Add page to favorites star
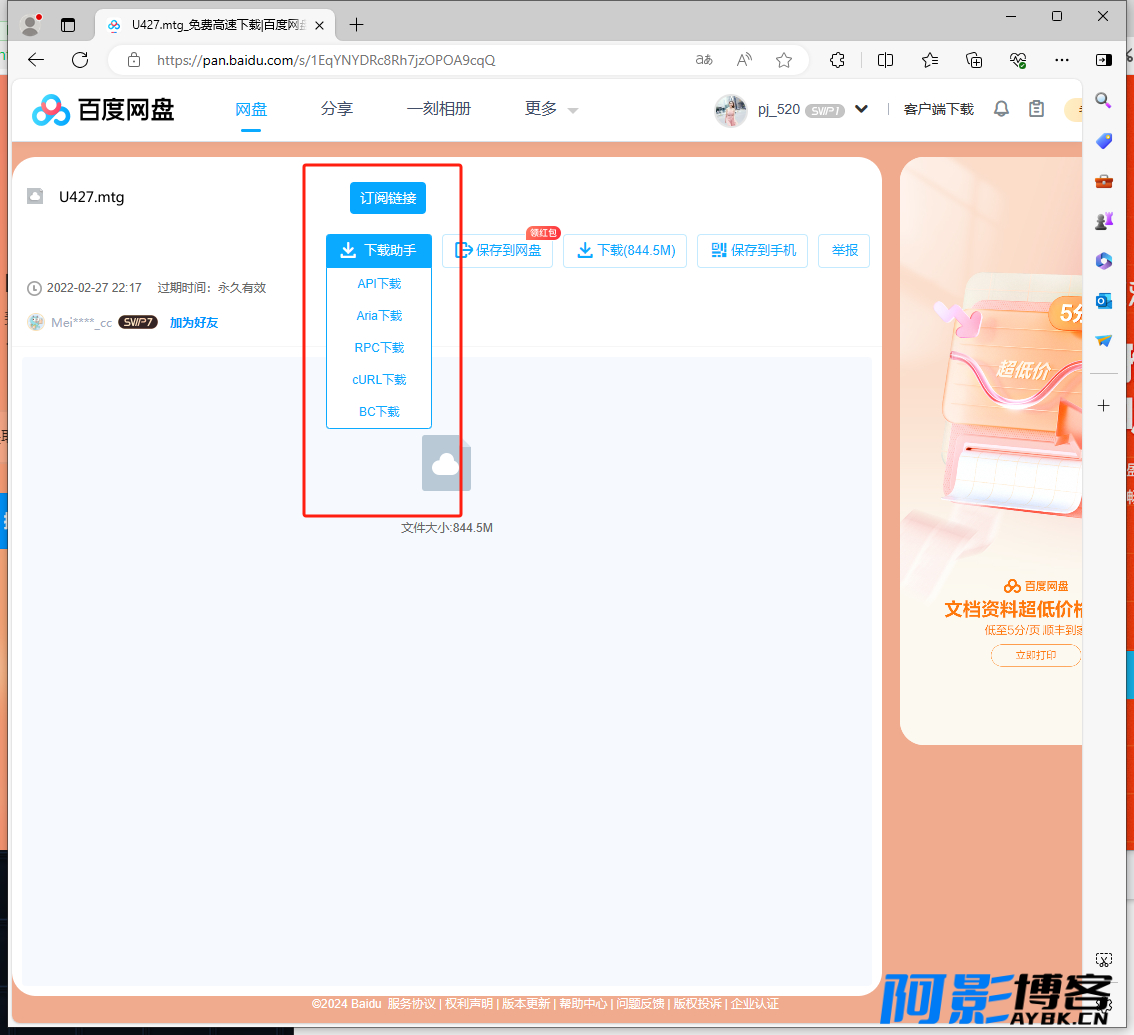Screen dimensions: 1134x1035 [x=784, y=60]
